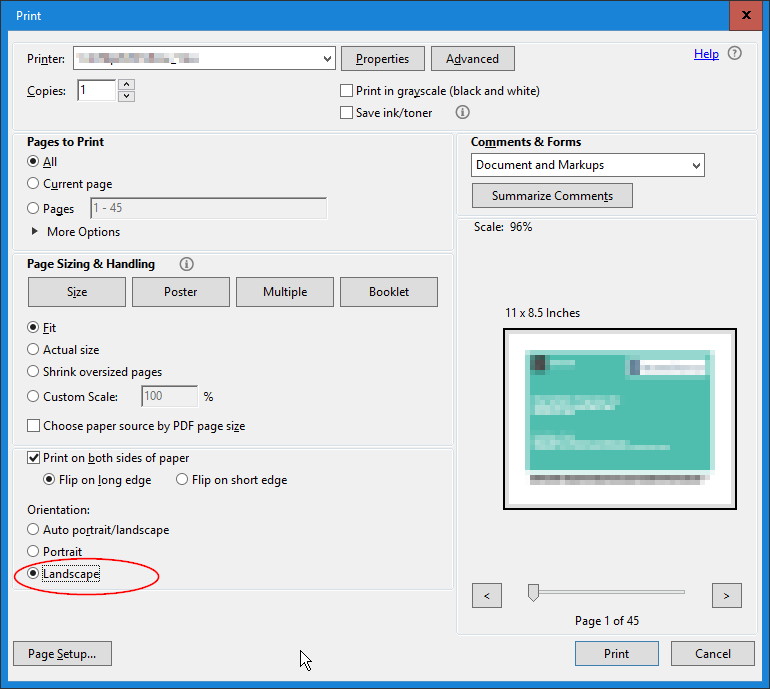The height and width of the screenshot is (689, 770).
Task: Toggle Choose paper source by PDF page size
Action: tap(33, 425)
